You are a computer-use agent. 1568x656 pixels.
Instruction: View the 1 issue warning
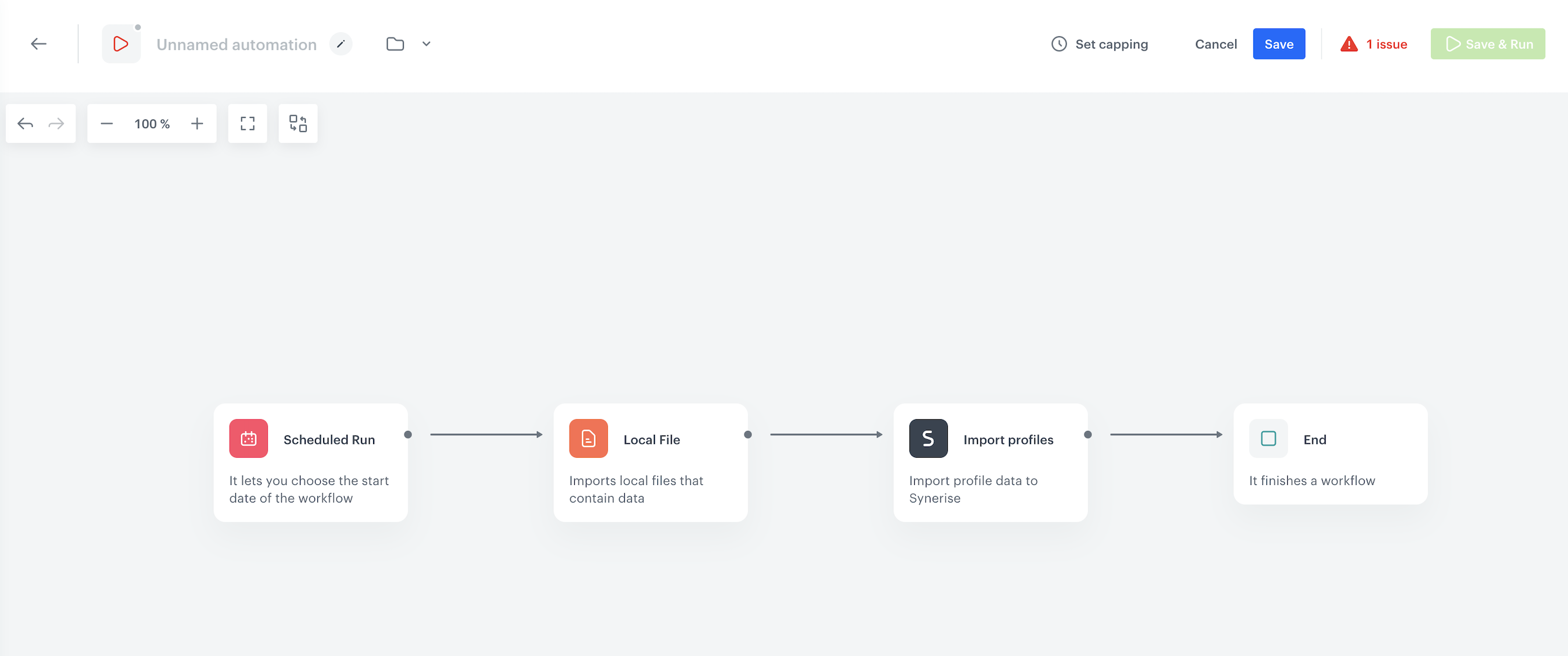pyautogui.click(x=1375, y=43)
